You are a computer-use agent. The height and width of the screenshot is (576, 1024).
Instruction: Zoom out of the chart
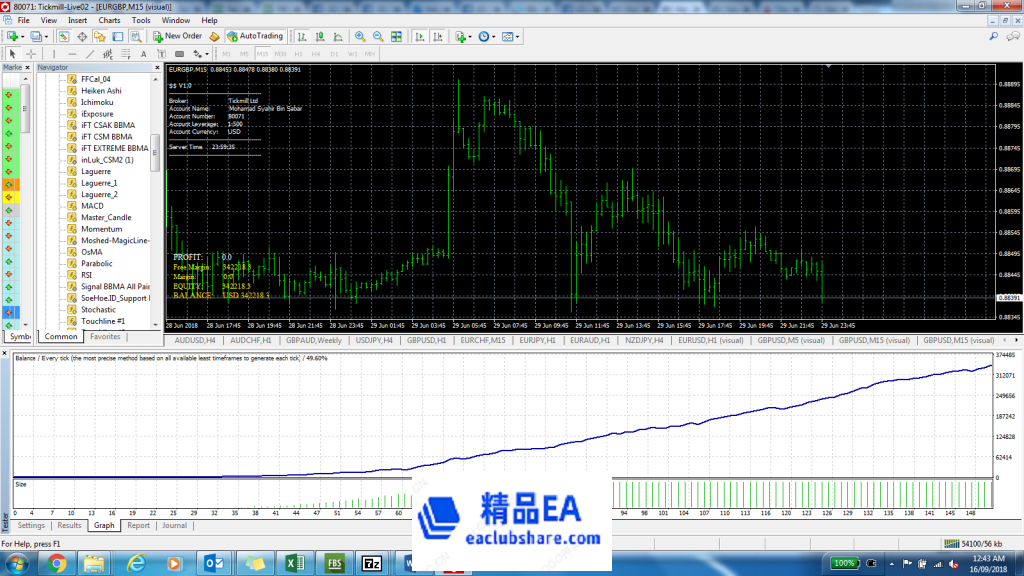pyautogui.click(x=377, y=36)
